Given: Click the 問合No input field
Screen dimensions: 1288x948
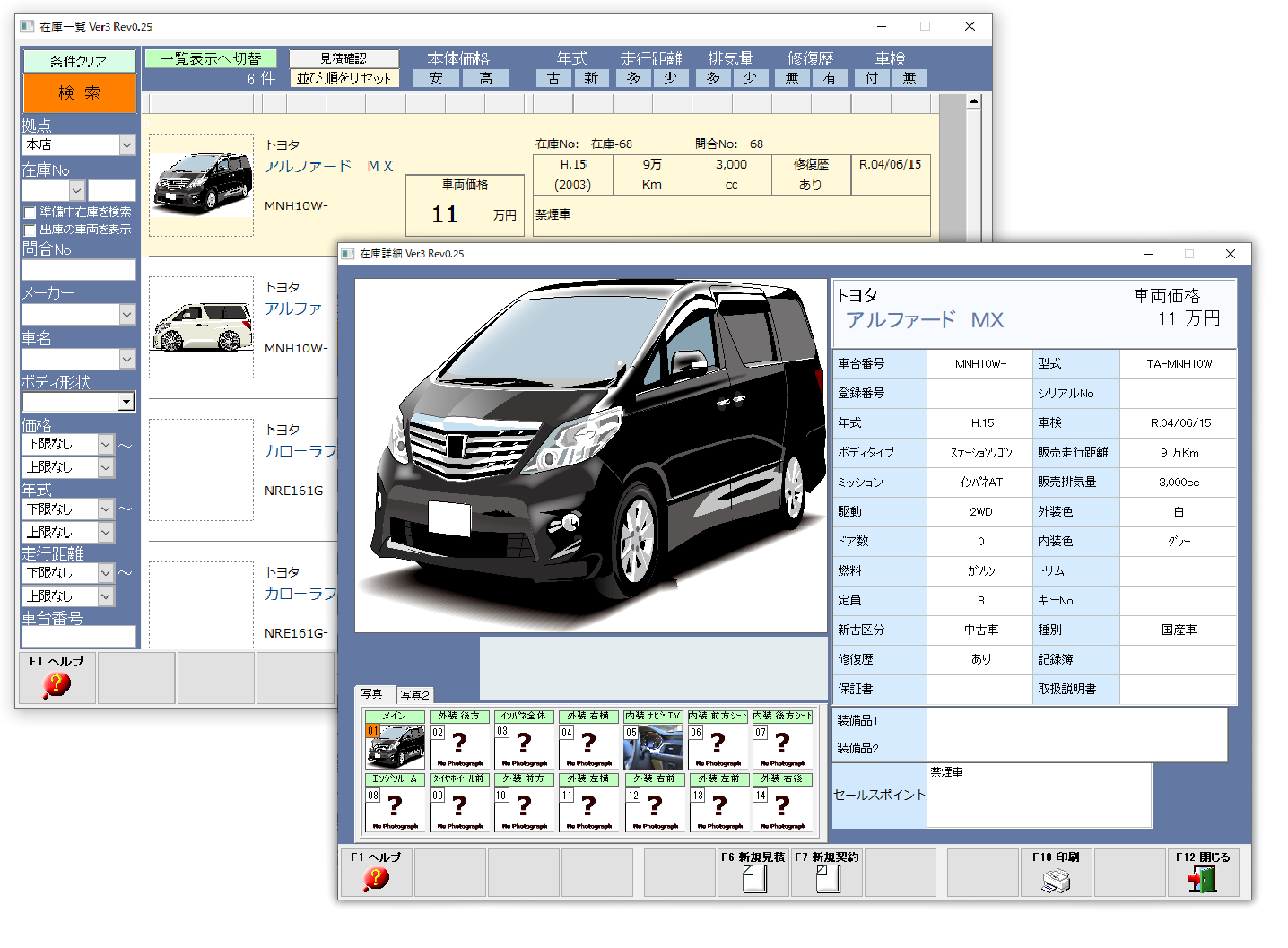Looking at the screenshot, I should (79, 270).
